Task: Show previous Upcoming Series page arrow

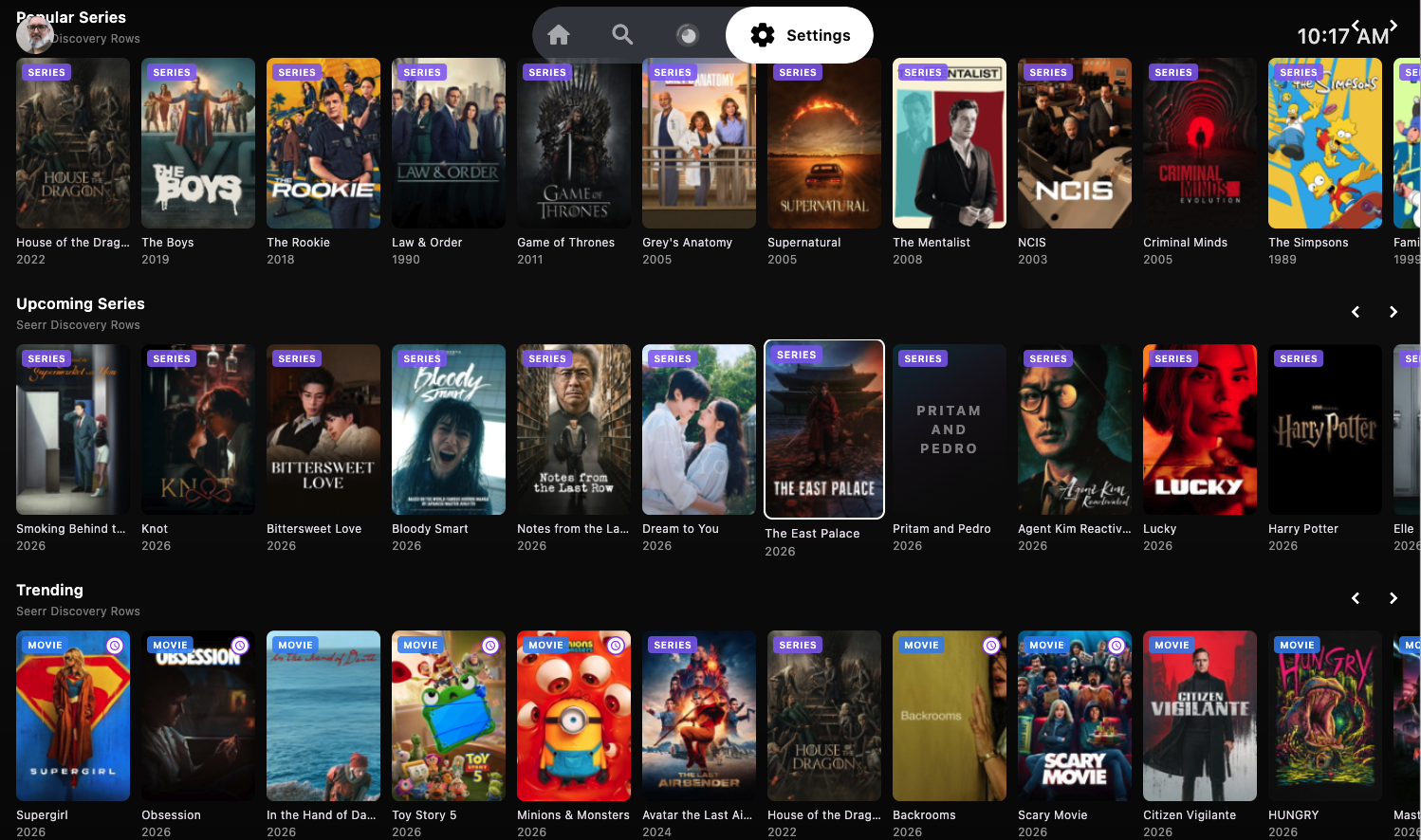Action: 1356,312
